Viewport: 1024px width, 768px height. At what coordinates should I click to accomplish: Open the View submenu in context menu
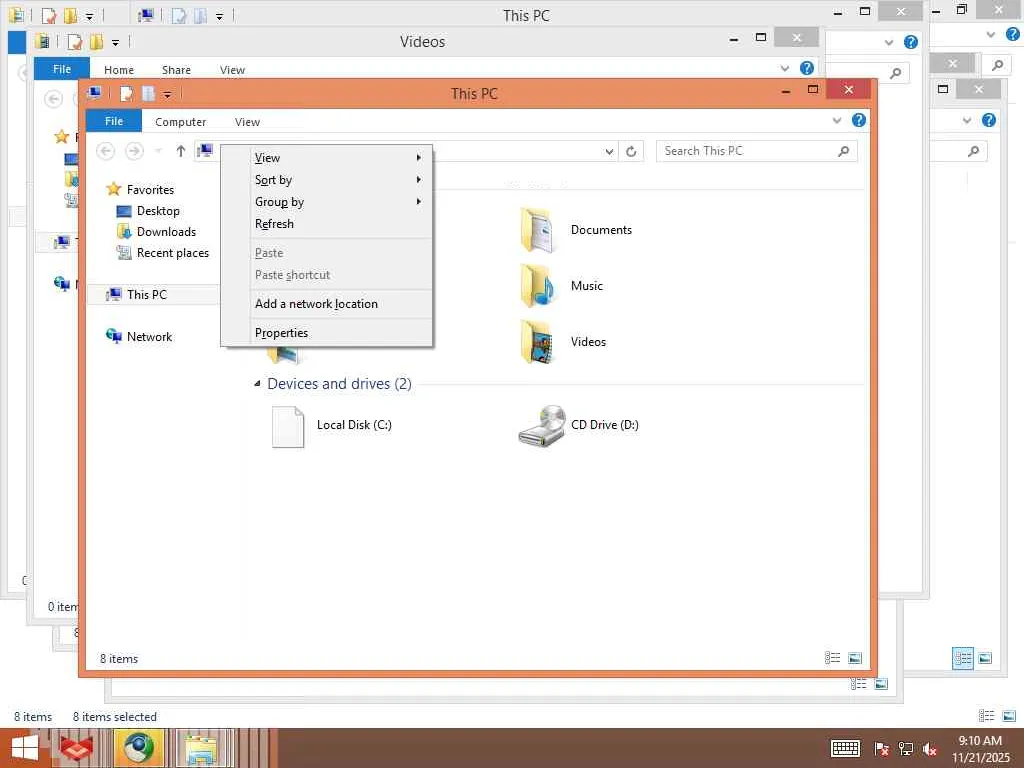click(x=327, y=157)
